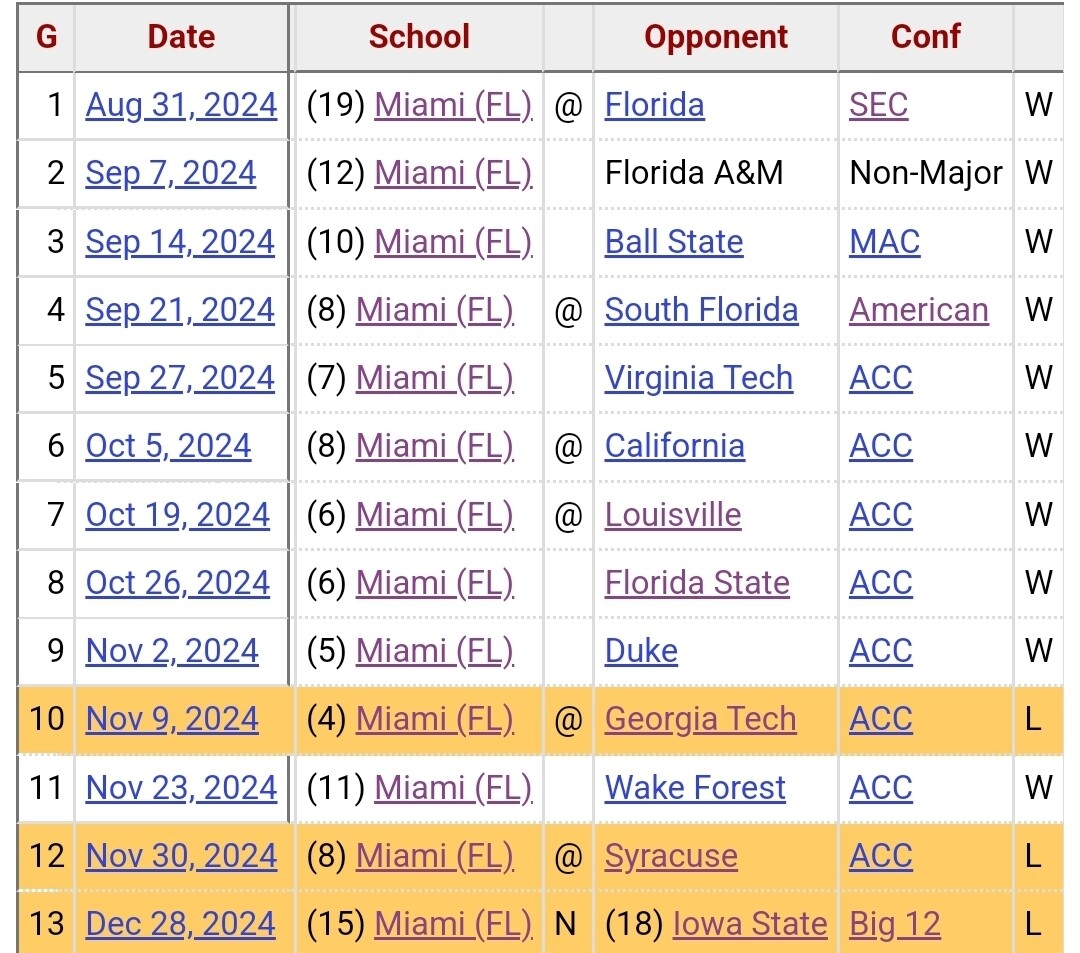
Task: Open the Ball State opponent link
Action: pyautogui.click(x=673, y=242)
